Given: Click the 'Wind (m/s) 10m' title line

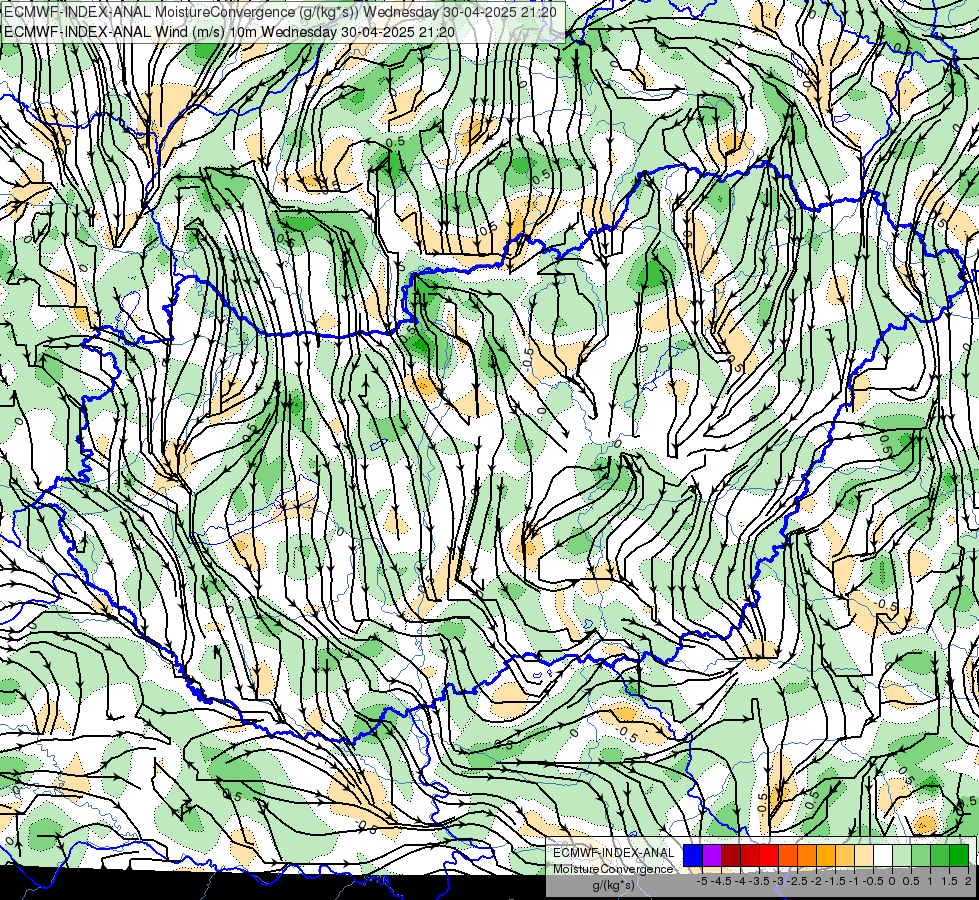Looking at the screenshot, I should pyautogui.click(x=229, y=32).
